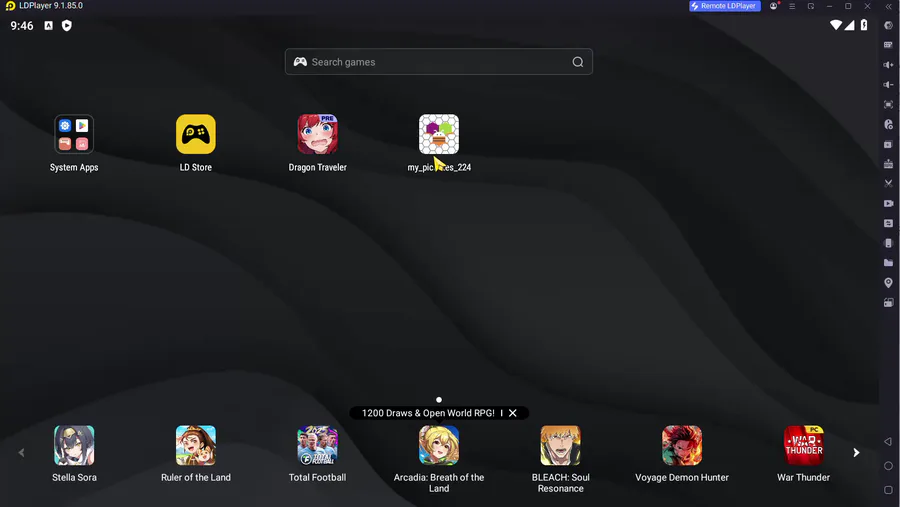Click in the Search games field

[x=439, y=61]
